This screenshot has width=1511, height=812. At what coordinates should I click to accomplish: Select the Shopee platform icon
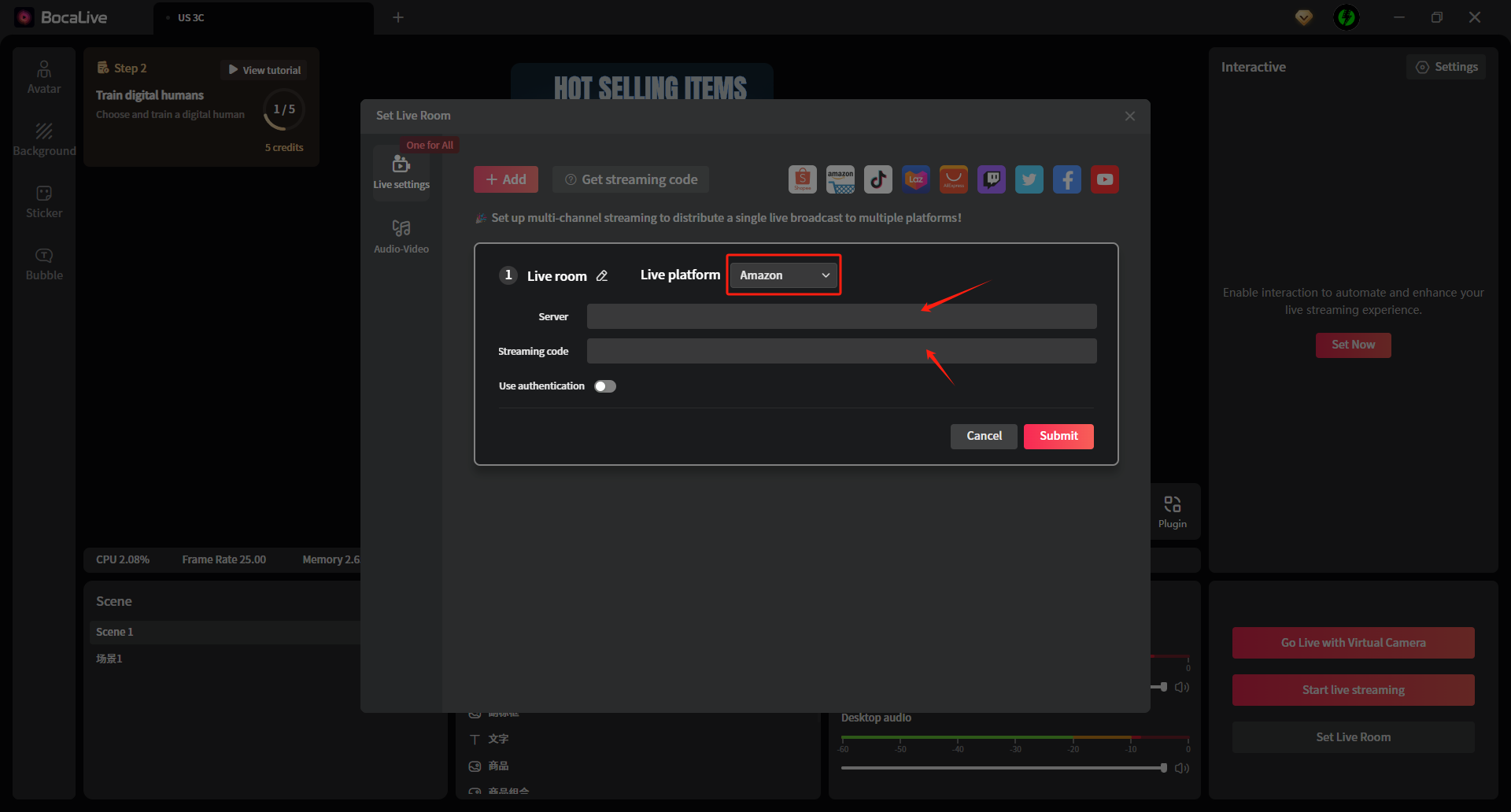802,179
